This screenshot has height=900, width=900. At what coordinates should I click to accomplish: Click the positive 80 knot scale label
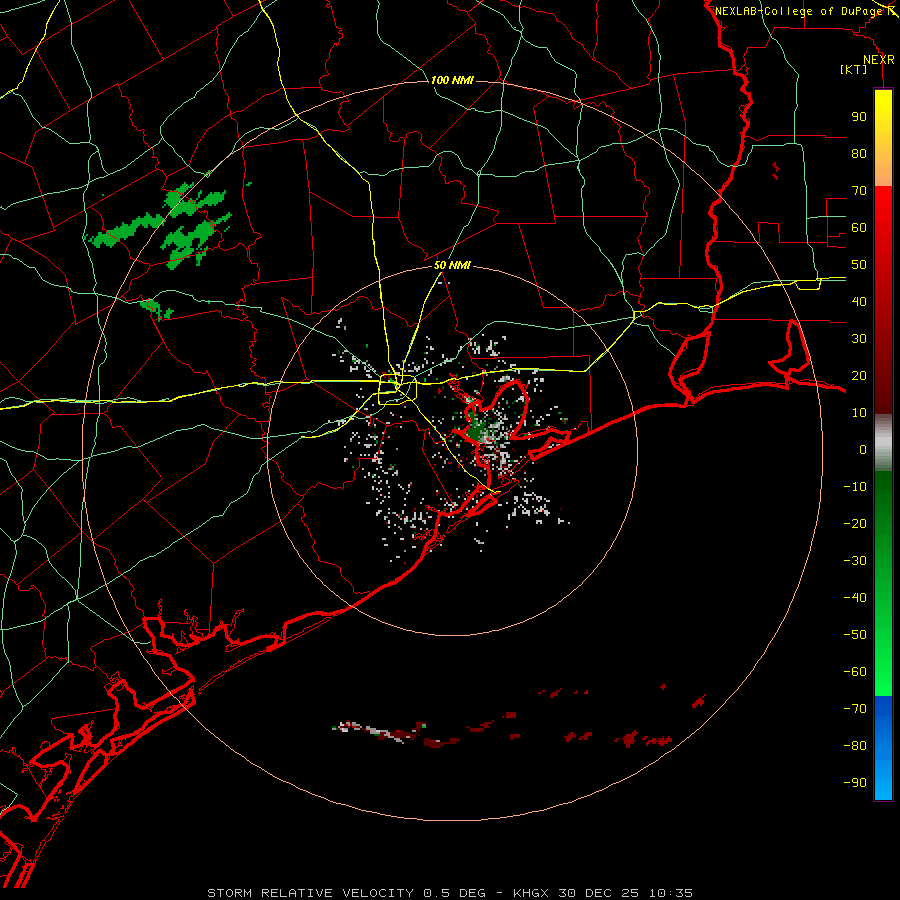tap(859, 153)
